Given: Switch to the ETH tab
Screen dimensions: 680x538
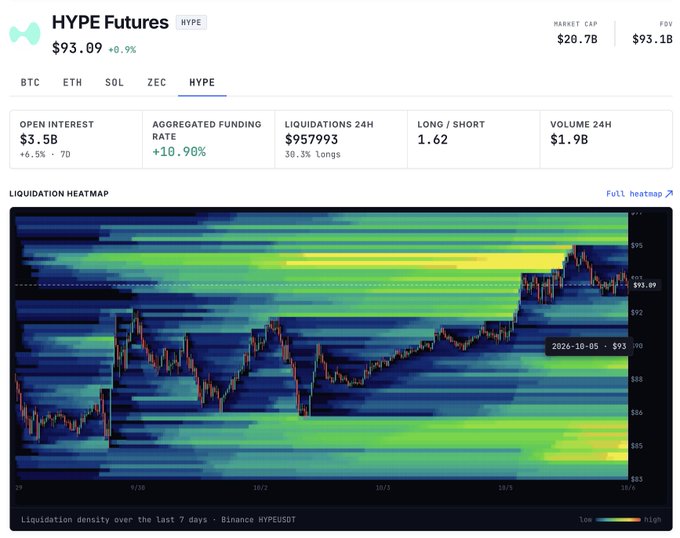Looking at the screenshot, I should tap(72, 82).
